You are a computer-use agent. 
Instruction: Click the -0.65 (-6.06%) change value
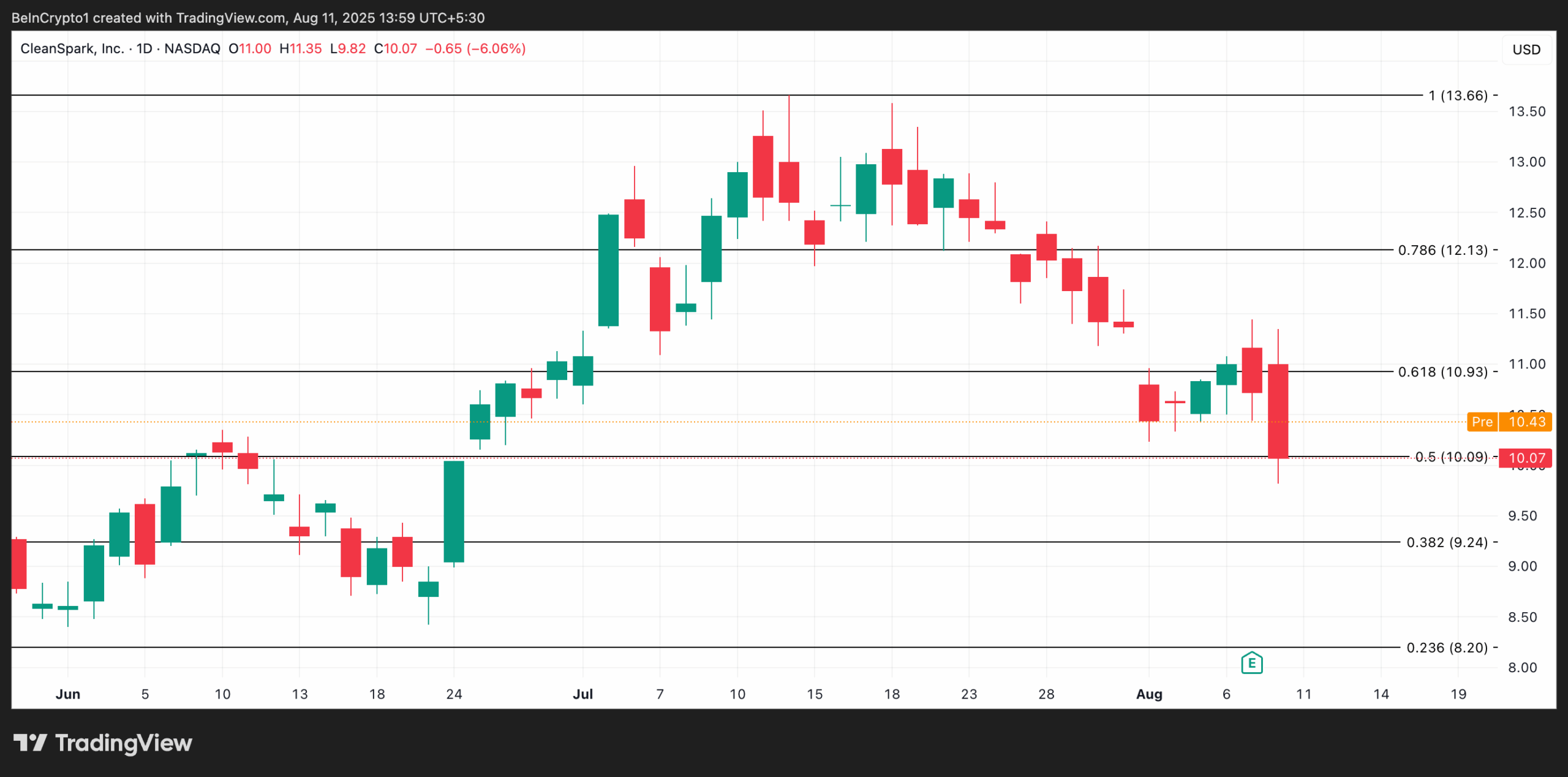tap(475, 48)
